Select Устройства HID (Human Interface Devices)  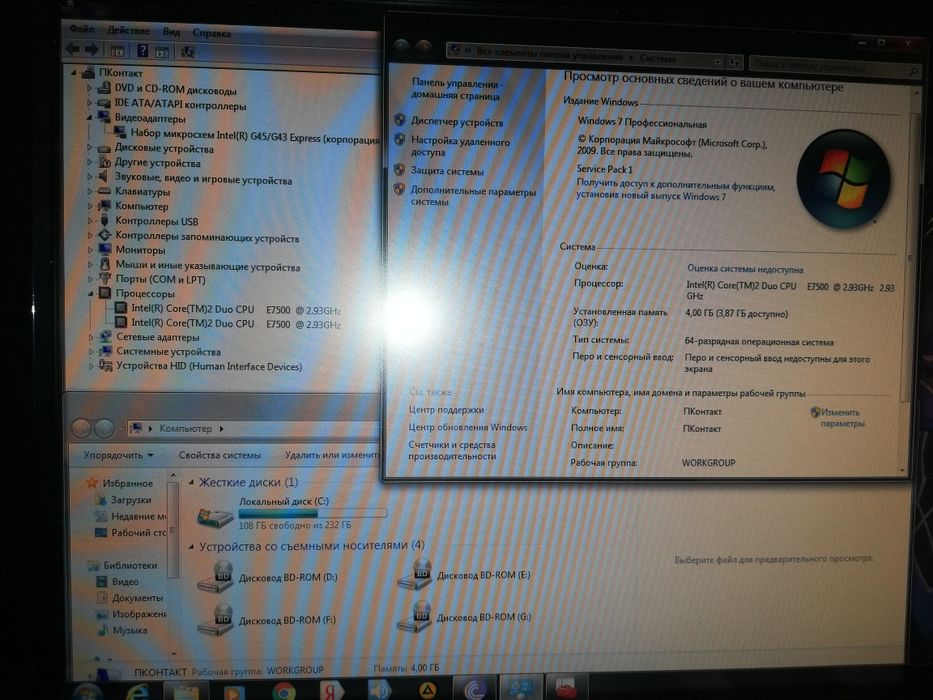[209, 365]
